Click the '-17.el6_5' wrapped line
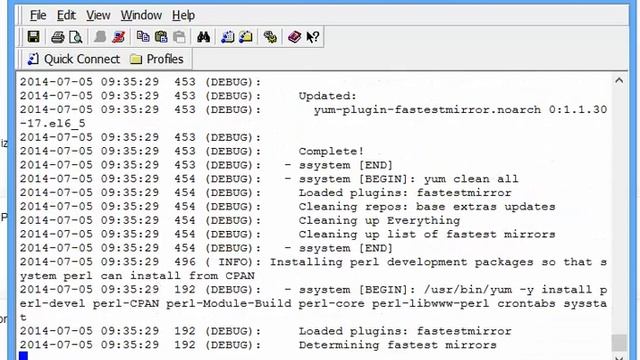This screenshot has height=360, width=640. point(53,124)
